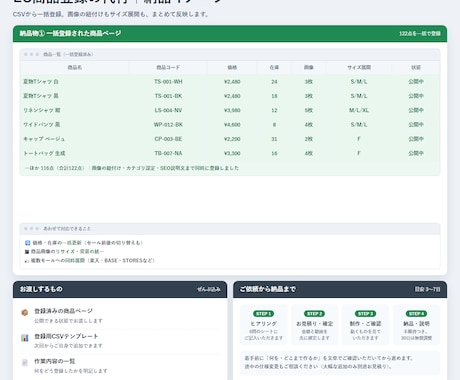Click the あわせて対応できること panel title
The image size is (460, 380).
67,229
